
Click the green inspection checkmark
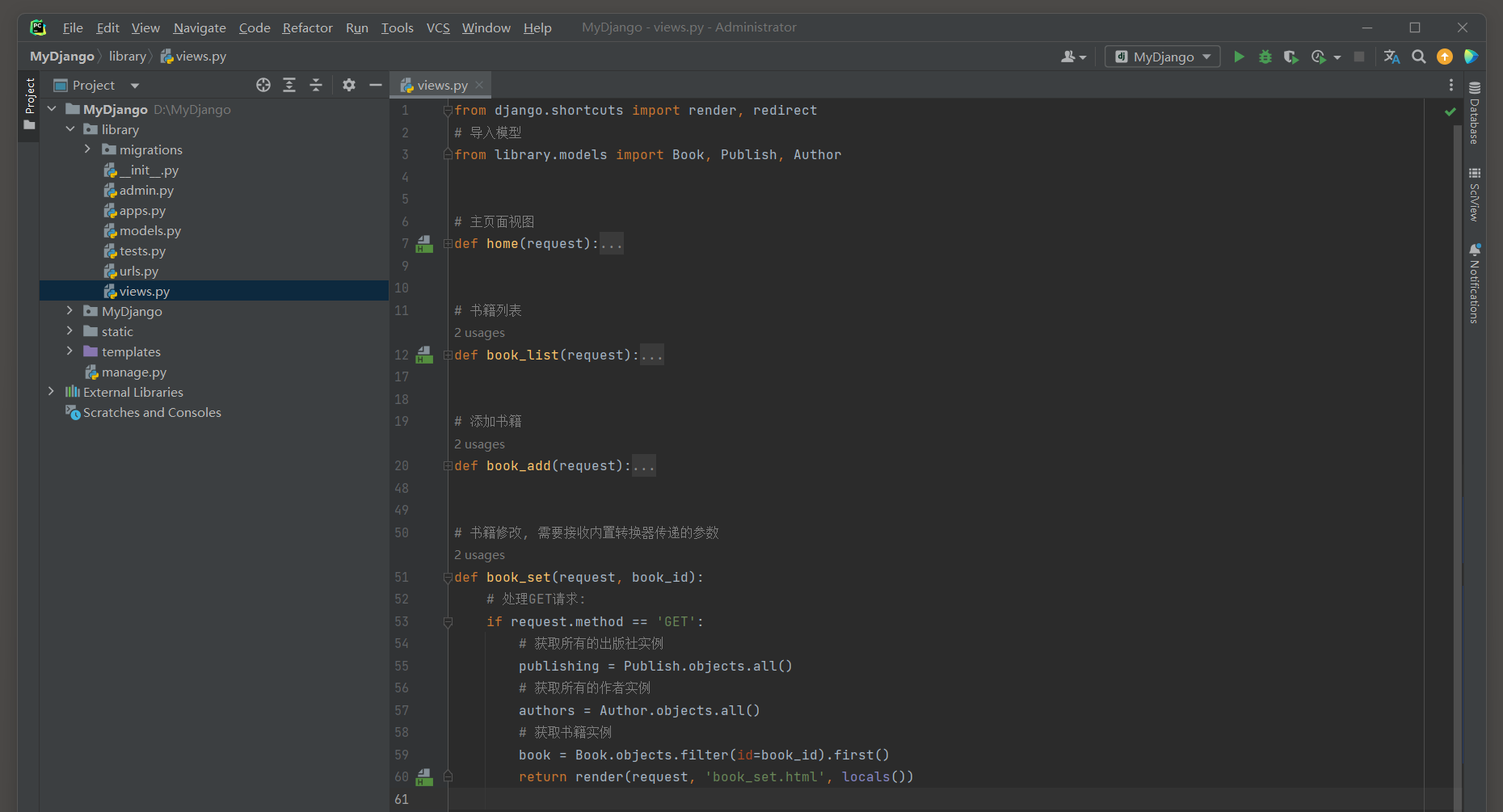[1450, 111]
